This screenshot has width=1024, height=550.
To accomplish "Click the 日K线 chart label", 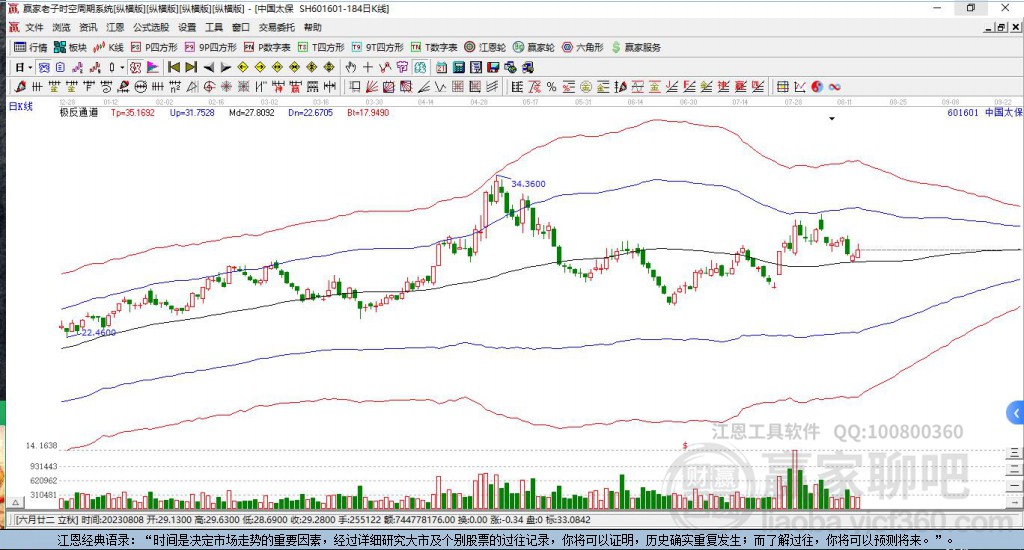I will (x=20, y=106).
